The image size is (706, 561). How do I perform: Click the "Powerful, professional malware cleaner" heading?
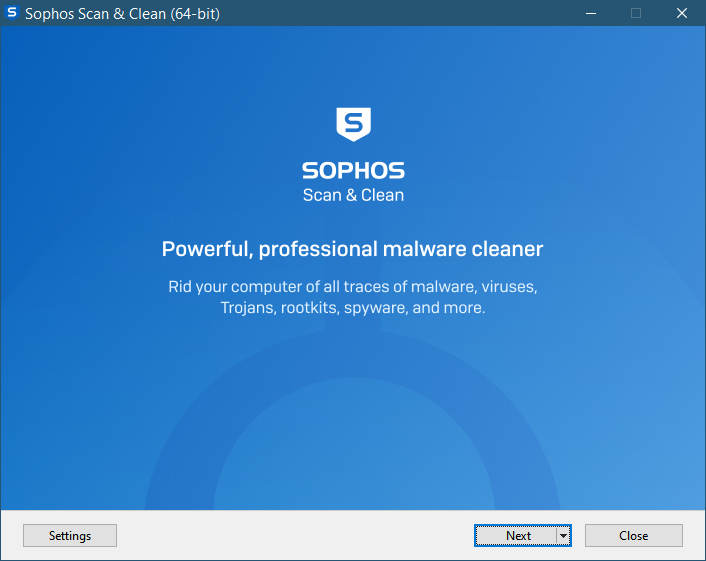tap(353, 249)
